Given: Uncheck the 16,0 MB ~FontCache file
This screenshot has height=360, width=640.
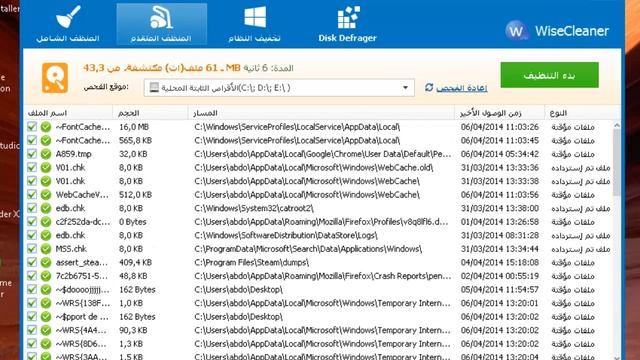Looking at the screenshot, I should pyautogui.click(x=32, y=127).
